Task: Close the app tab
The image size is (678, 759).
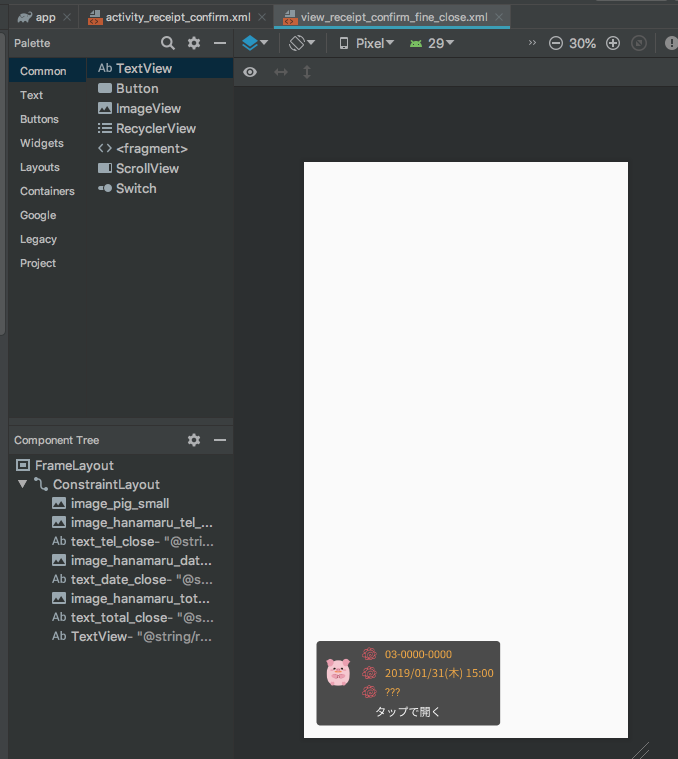Action: [67, 17]
